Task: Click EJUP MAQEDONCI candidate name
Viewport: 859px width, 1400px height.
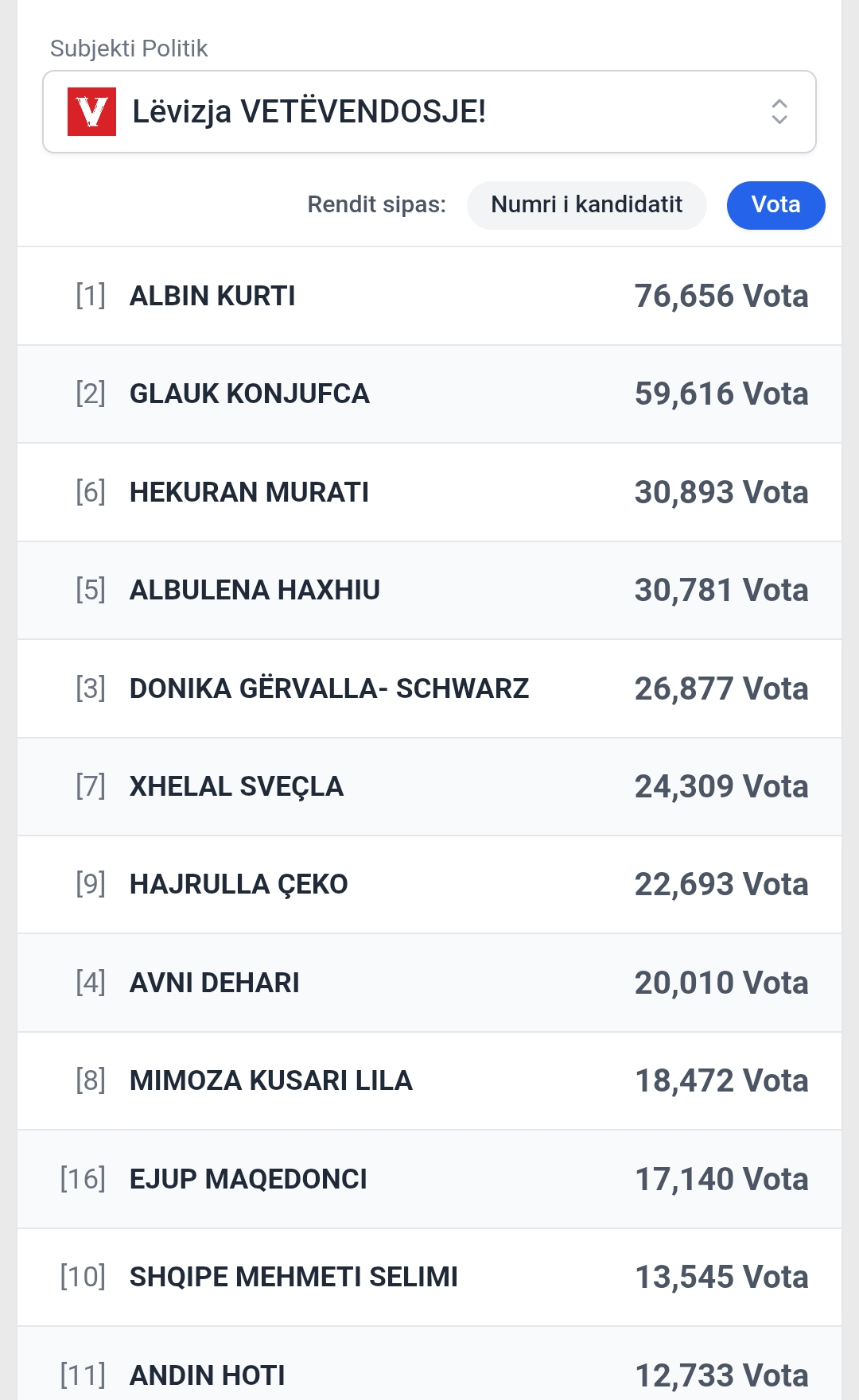Action: pos(248,1179)
